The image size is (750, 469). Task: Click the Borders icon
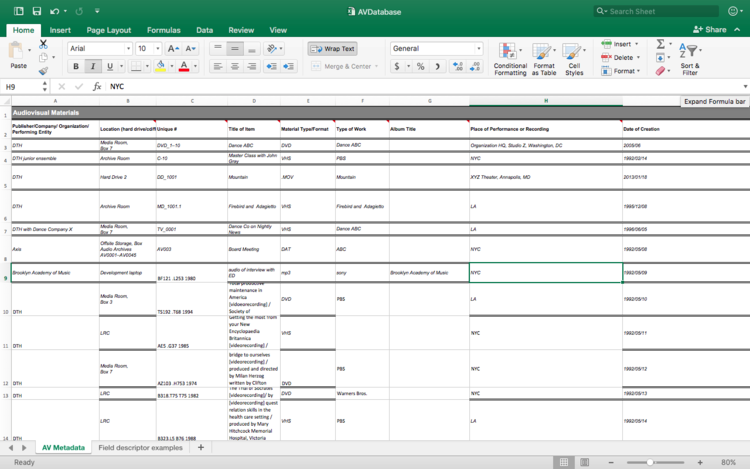(x=136, y=66)
